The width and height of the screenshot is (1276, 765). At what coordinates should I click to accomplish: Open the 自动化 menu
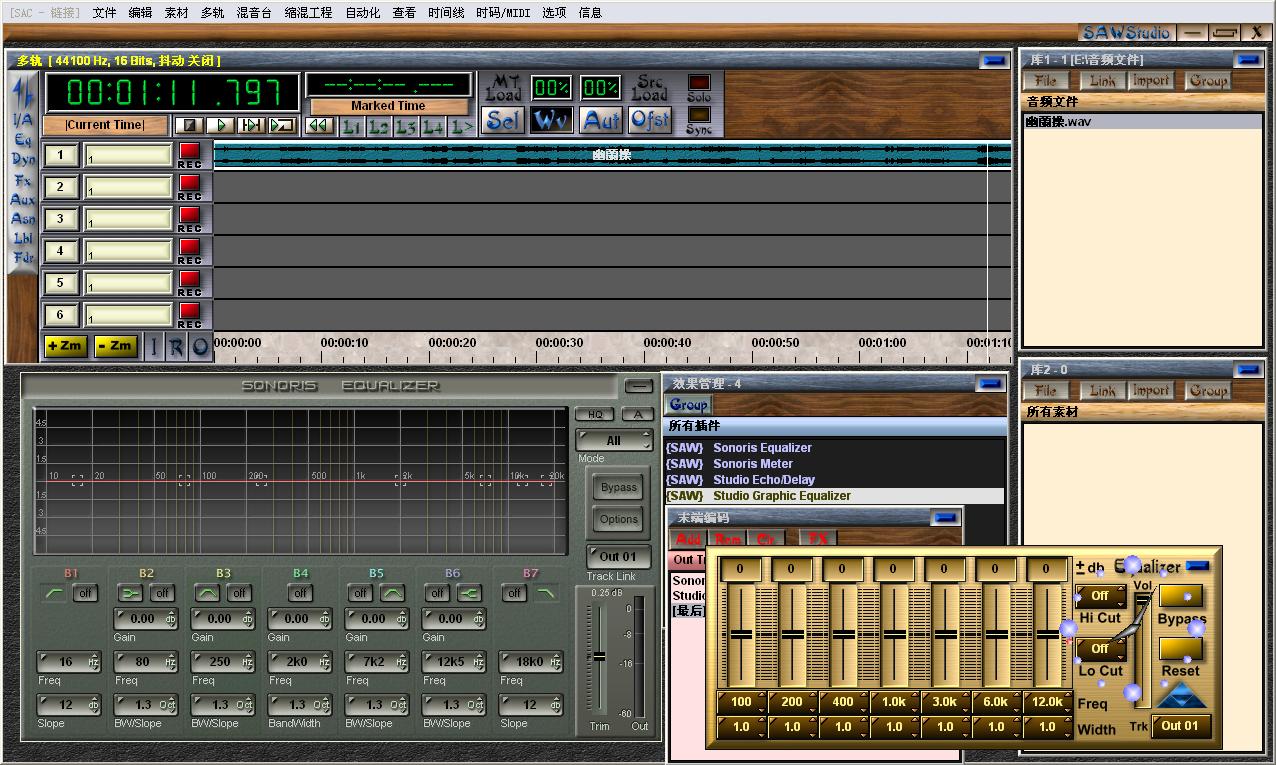tap(362, 13)
